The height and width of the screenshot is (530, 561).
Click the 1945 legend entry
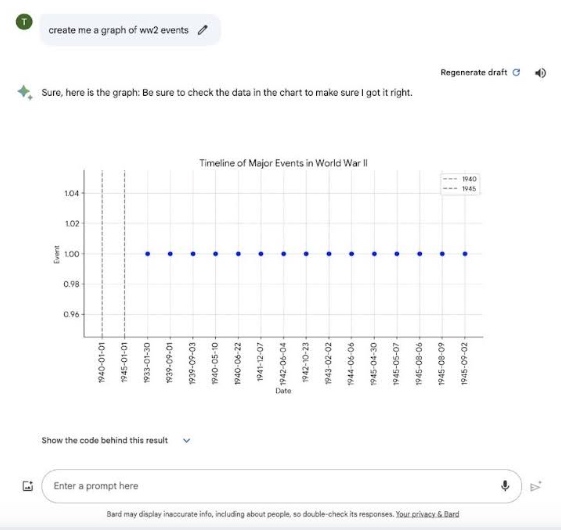[x=460, y=189]
